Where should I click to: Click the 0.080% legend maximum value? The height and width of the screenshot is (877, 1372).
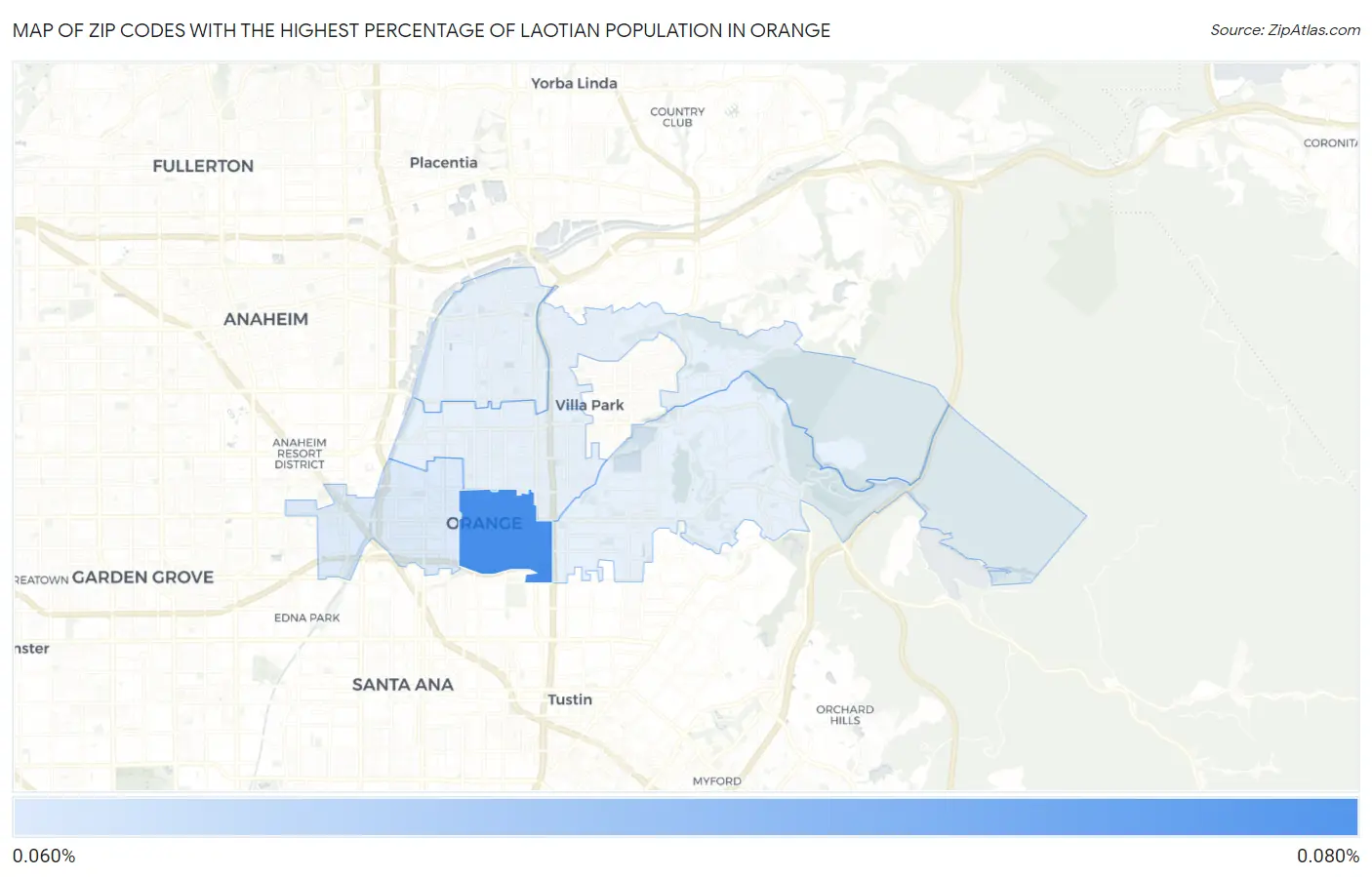1328,856
